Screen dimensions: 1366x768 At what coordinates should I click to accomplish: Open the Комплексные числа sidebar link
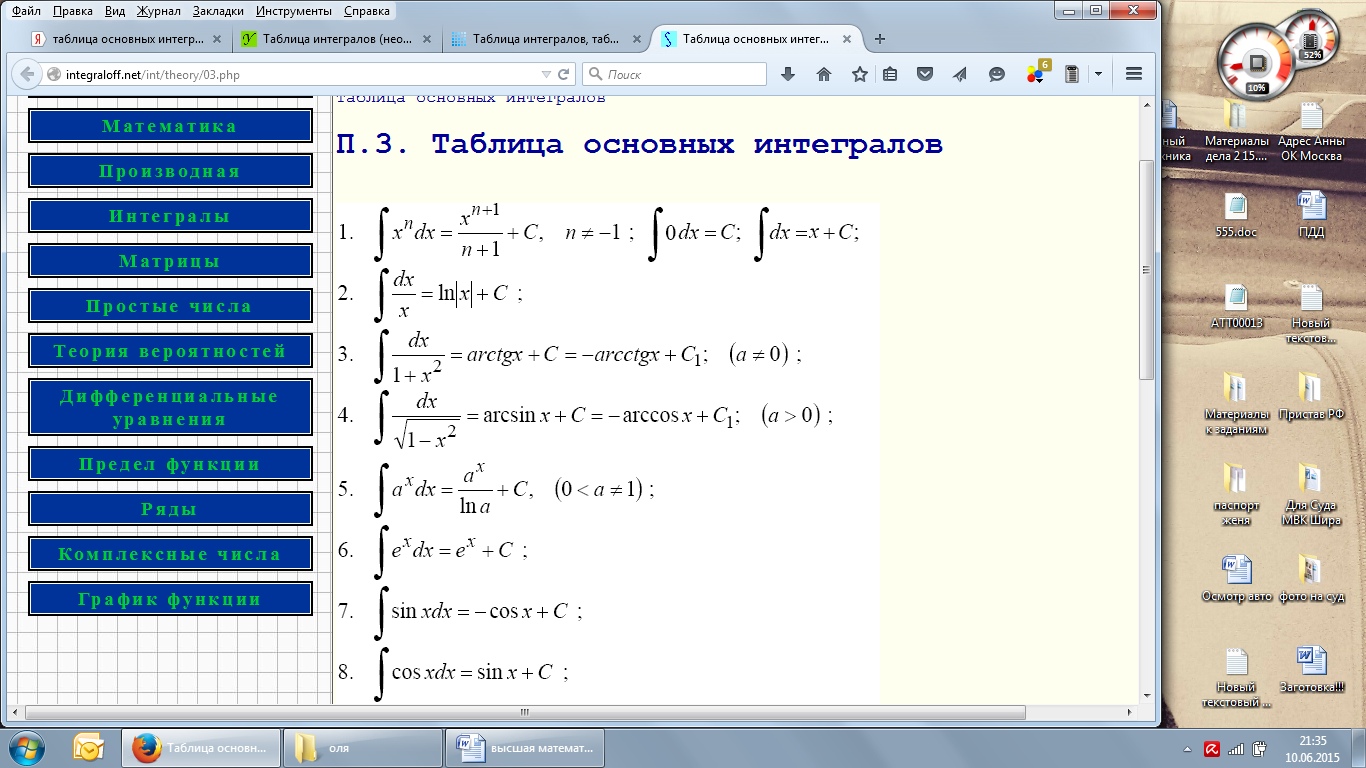click(x=170, y=554)
